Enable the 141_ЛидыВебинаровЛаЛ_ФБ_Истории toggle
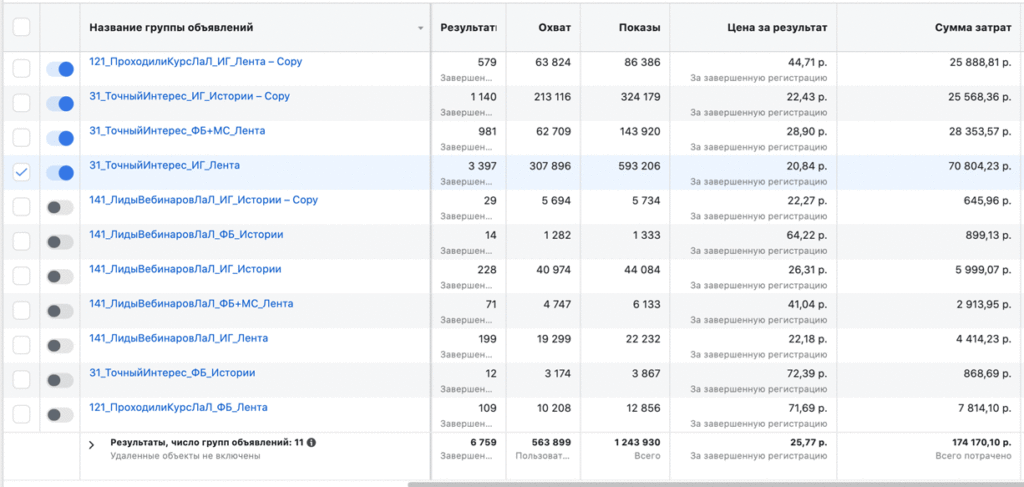Screen dimensions: 1024x487 [x=60, y=242]
